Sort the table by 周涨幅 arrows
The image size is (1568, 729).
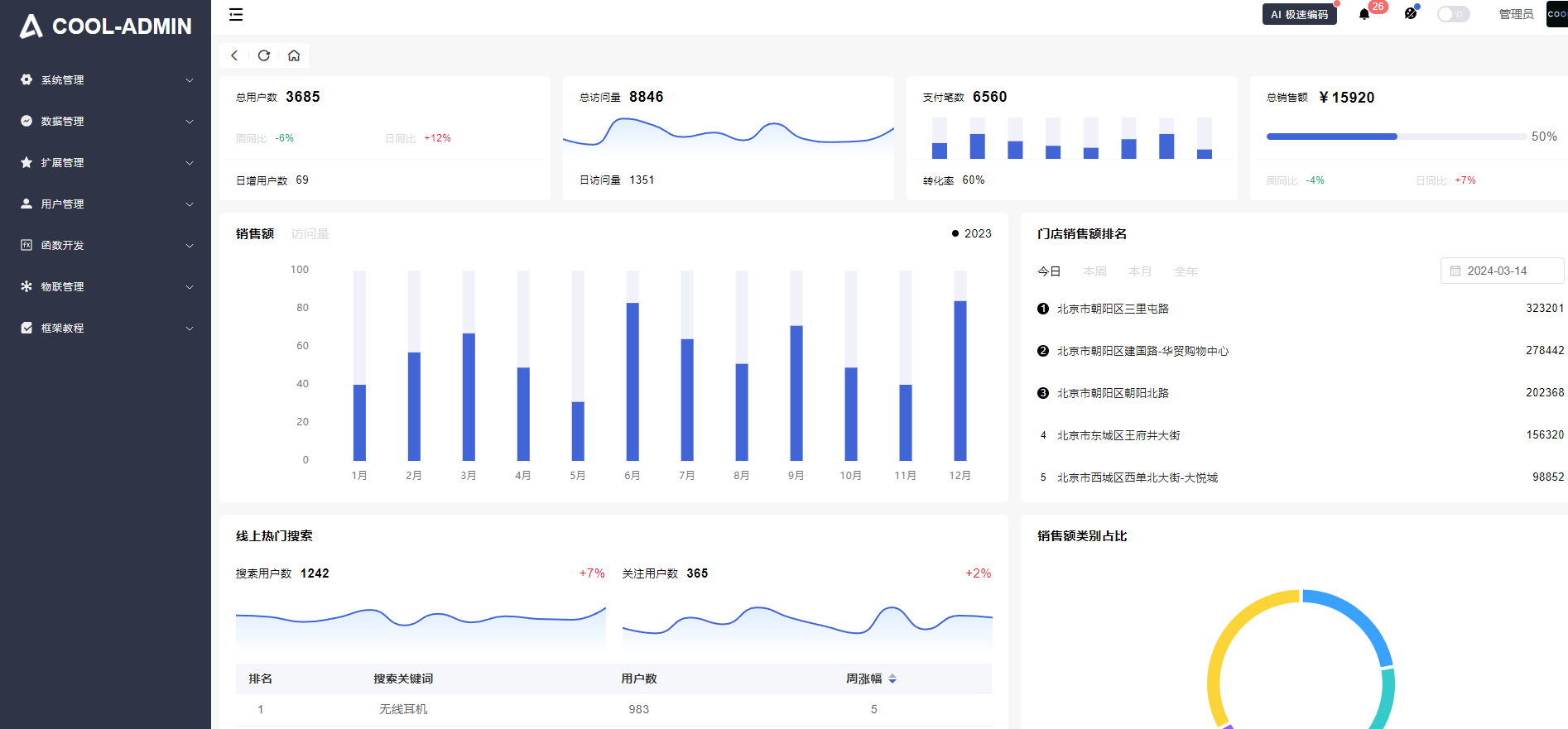tap(892, 679)
